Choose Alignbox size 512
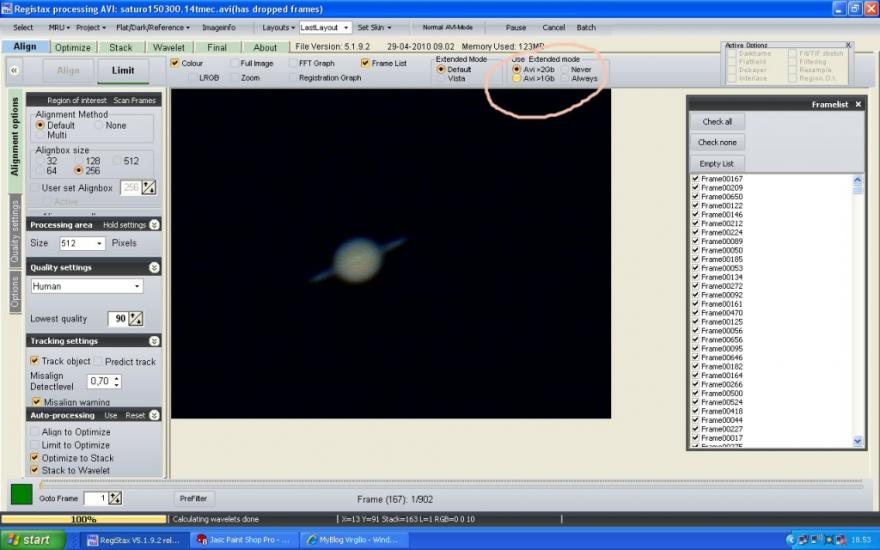The height and width of the screenshot is (550, 880). 117,161
